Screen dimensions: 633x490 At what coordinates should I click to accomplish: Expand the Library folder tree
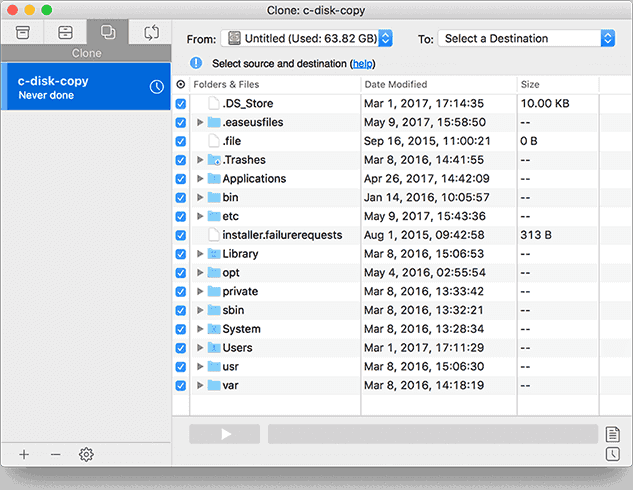(x=200, y=254)
